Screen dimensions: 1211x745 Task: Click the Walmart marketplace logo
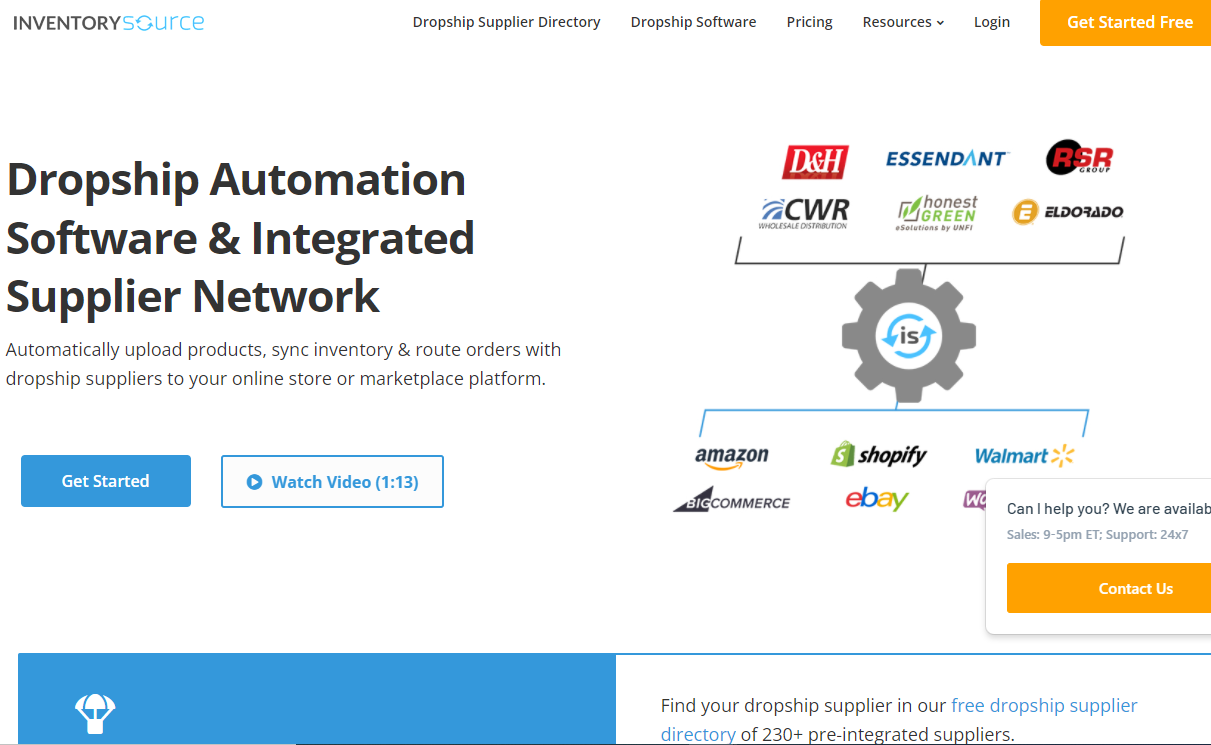(1025, 456)
